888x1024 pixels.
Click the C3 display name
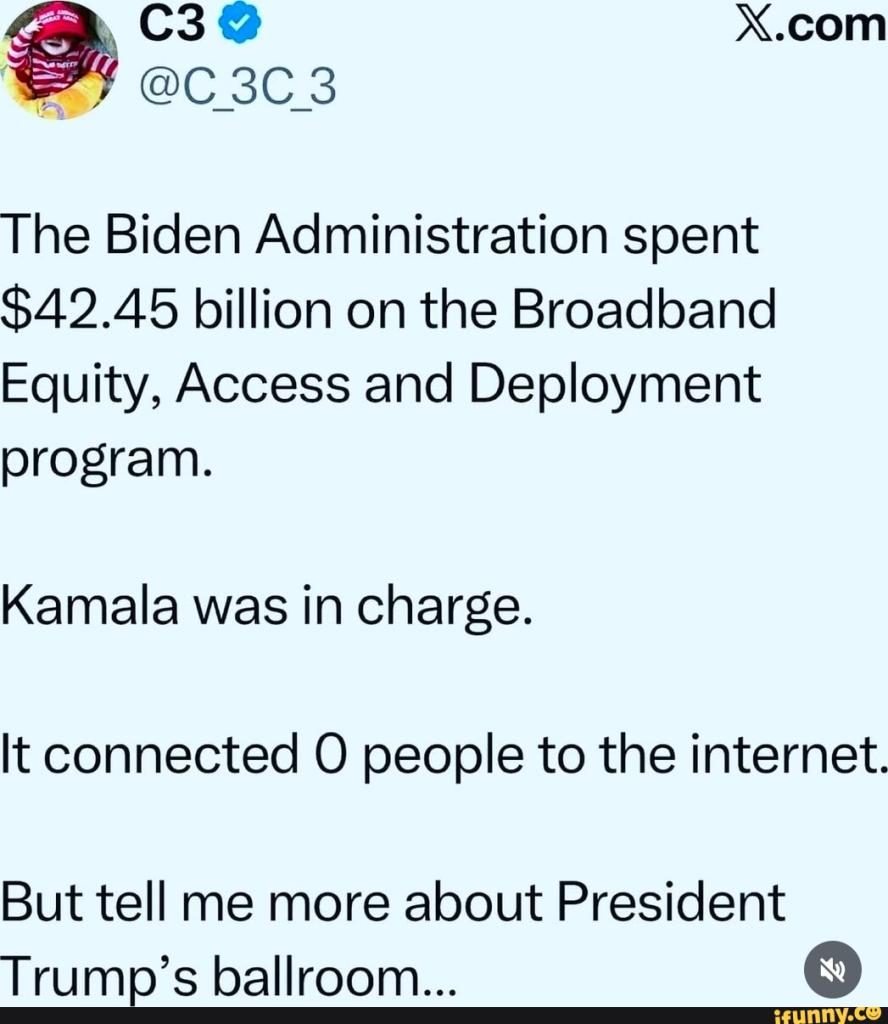coord(165,27)
